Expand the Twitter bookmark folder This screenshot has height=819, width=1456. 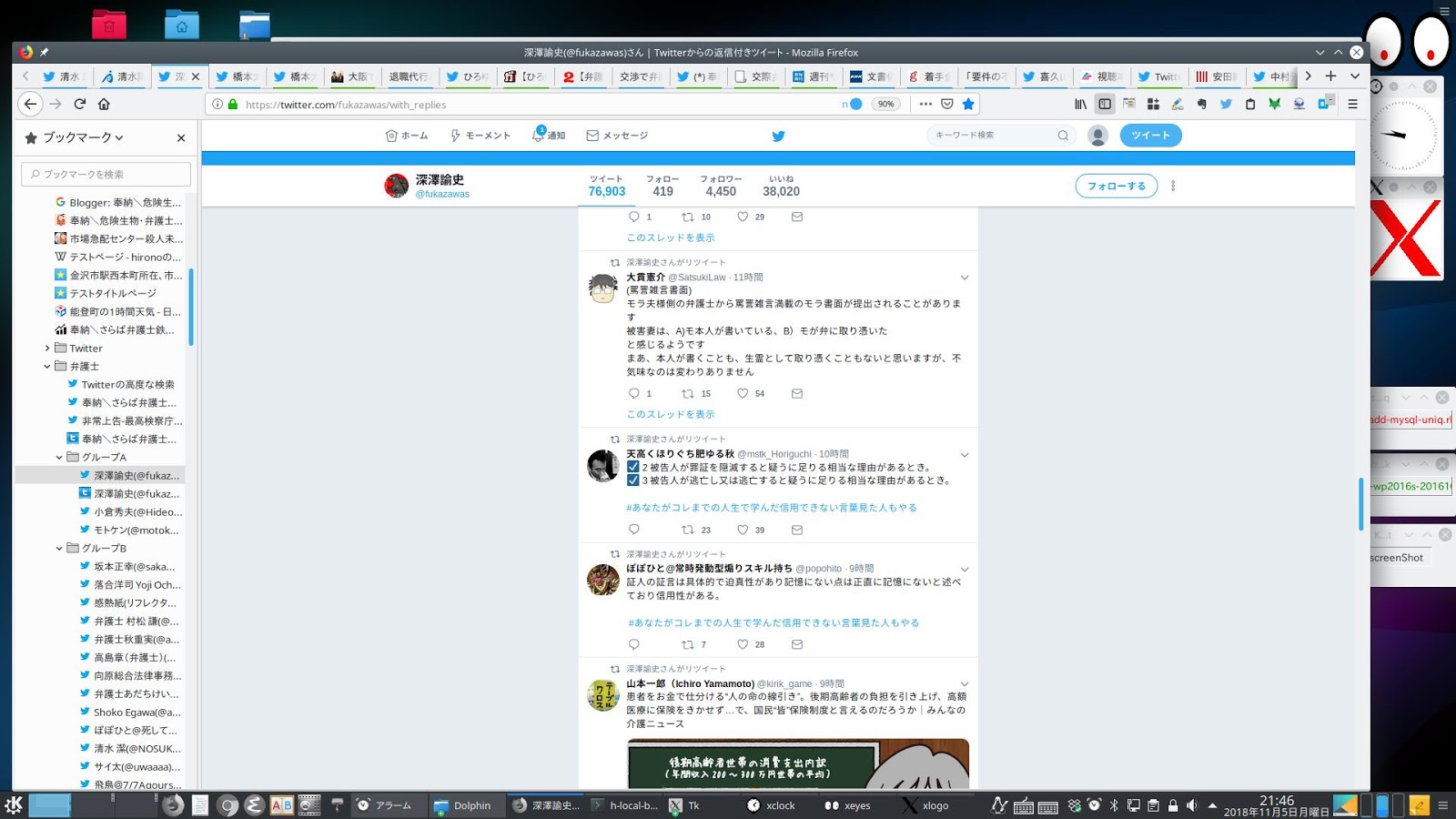(x=47, y=348)
